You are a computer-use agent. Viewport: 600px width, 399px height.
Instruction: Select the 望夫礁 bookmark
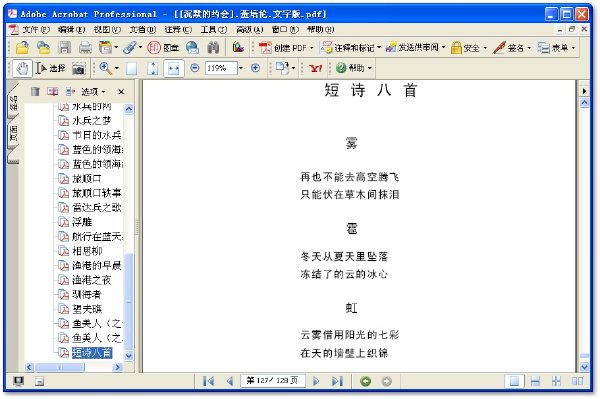(x=87, y=309)
